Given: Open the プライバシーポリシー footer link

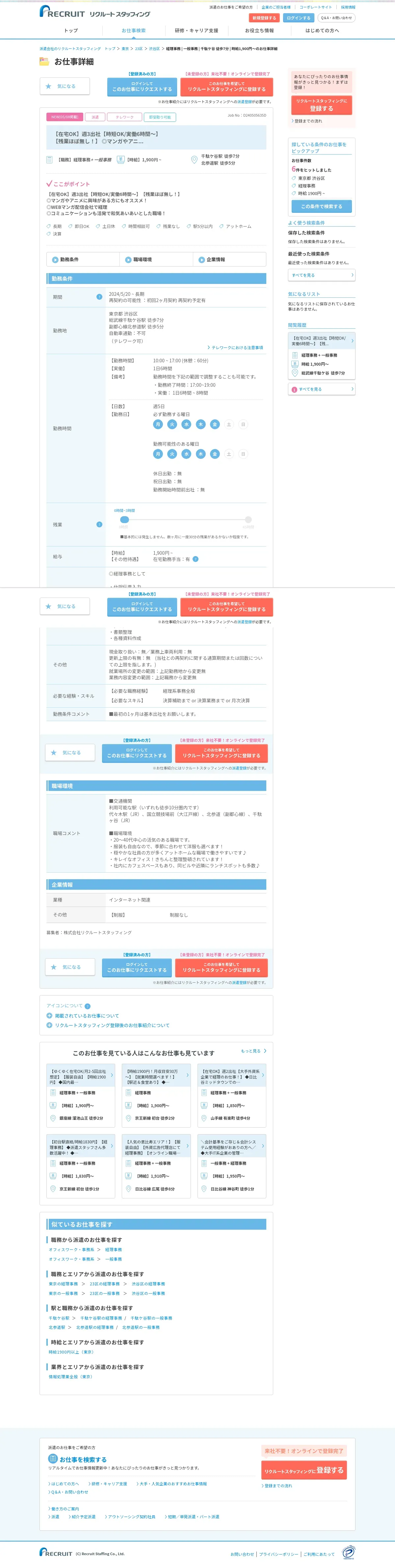Looking at the screenshot, I should [x=279, y=1554].
